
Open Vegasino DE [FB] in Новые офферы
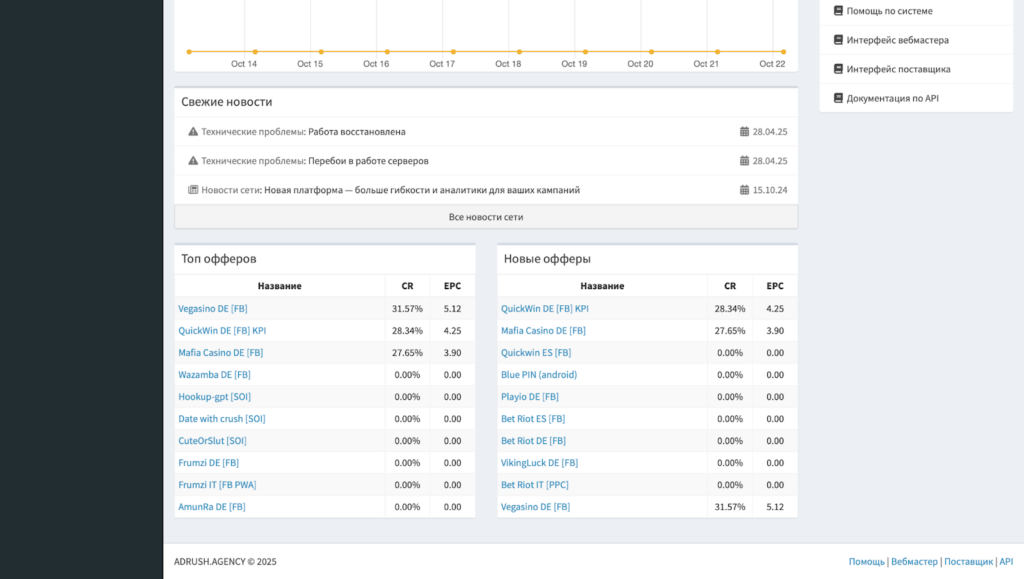pyautogui.click(x=536, y=507)
